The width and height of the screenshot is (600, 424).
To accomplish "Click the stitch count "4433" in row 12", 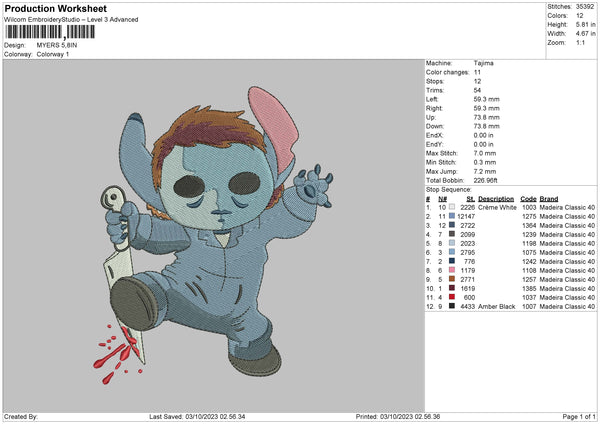I will coord(468,306).
